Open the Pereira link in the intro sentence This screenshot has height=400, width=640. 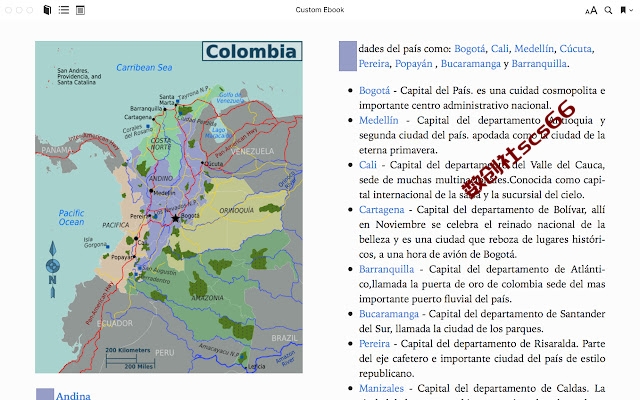point(374,64)
